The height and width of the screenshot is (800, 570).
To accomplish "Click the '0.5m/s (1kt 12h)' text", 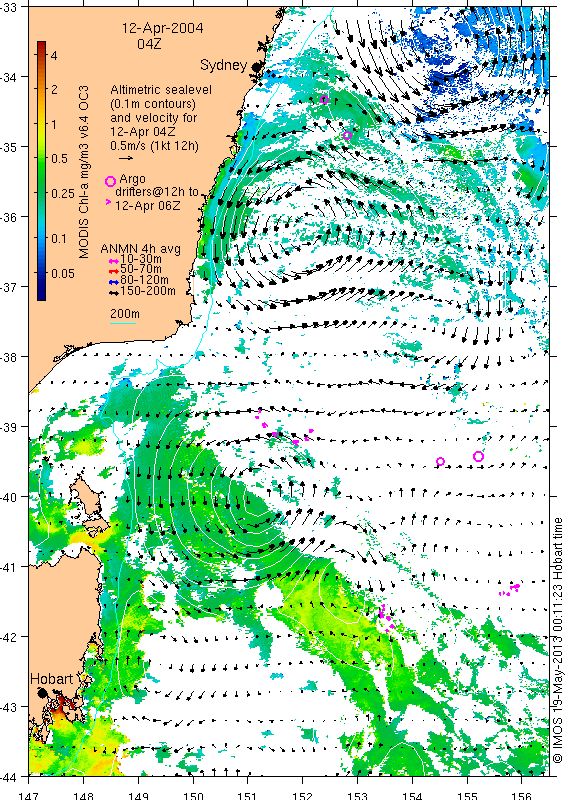I will click(155, 146).
